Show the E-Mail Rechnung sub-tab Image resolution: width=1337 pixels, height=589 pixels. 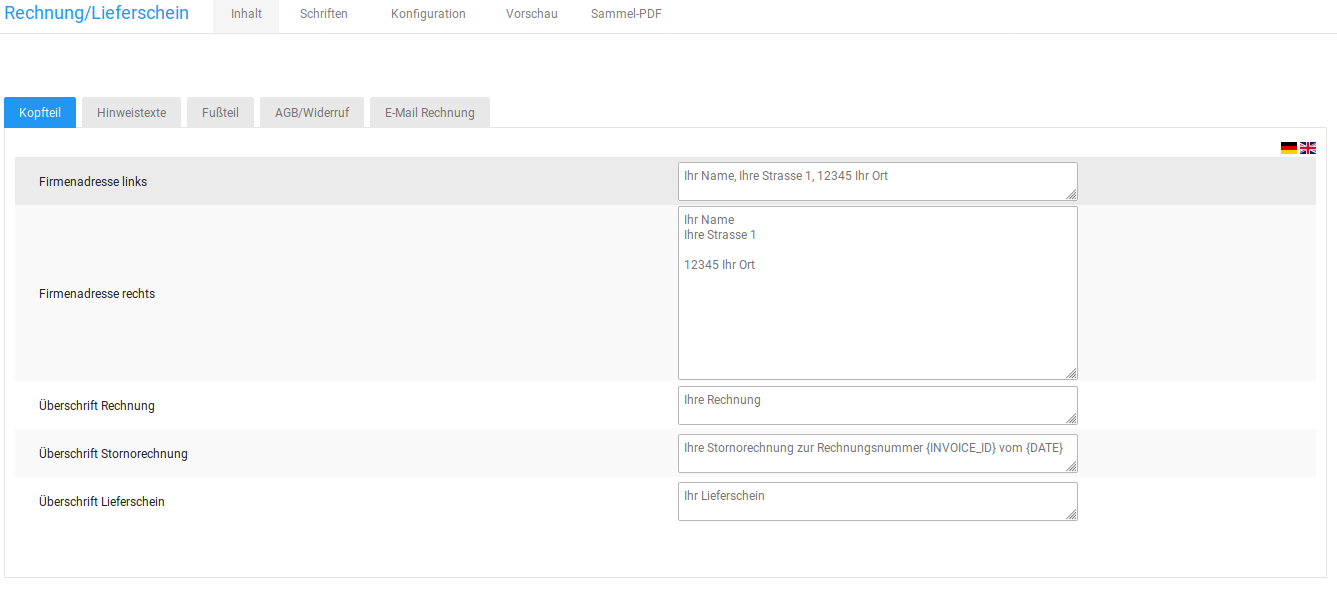point(430,113)
